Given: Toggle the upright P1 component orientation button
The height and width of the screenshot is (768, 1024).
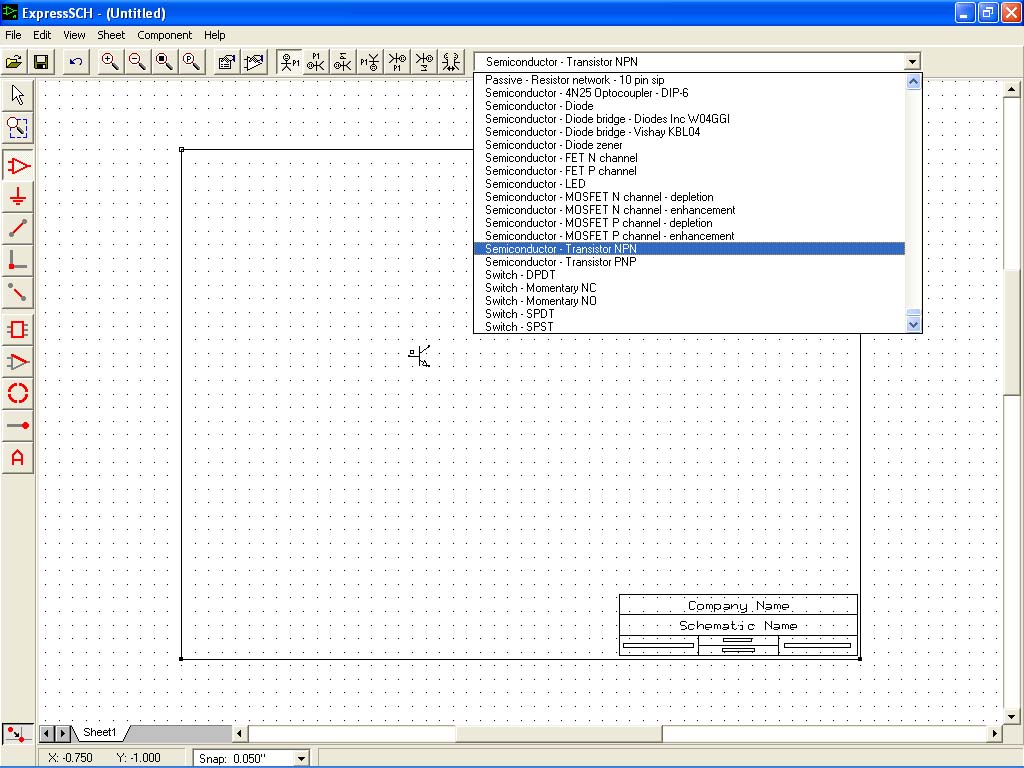Looking at the screenshot, I should (x=289, y=62).
